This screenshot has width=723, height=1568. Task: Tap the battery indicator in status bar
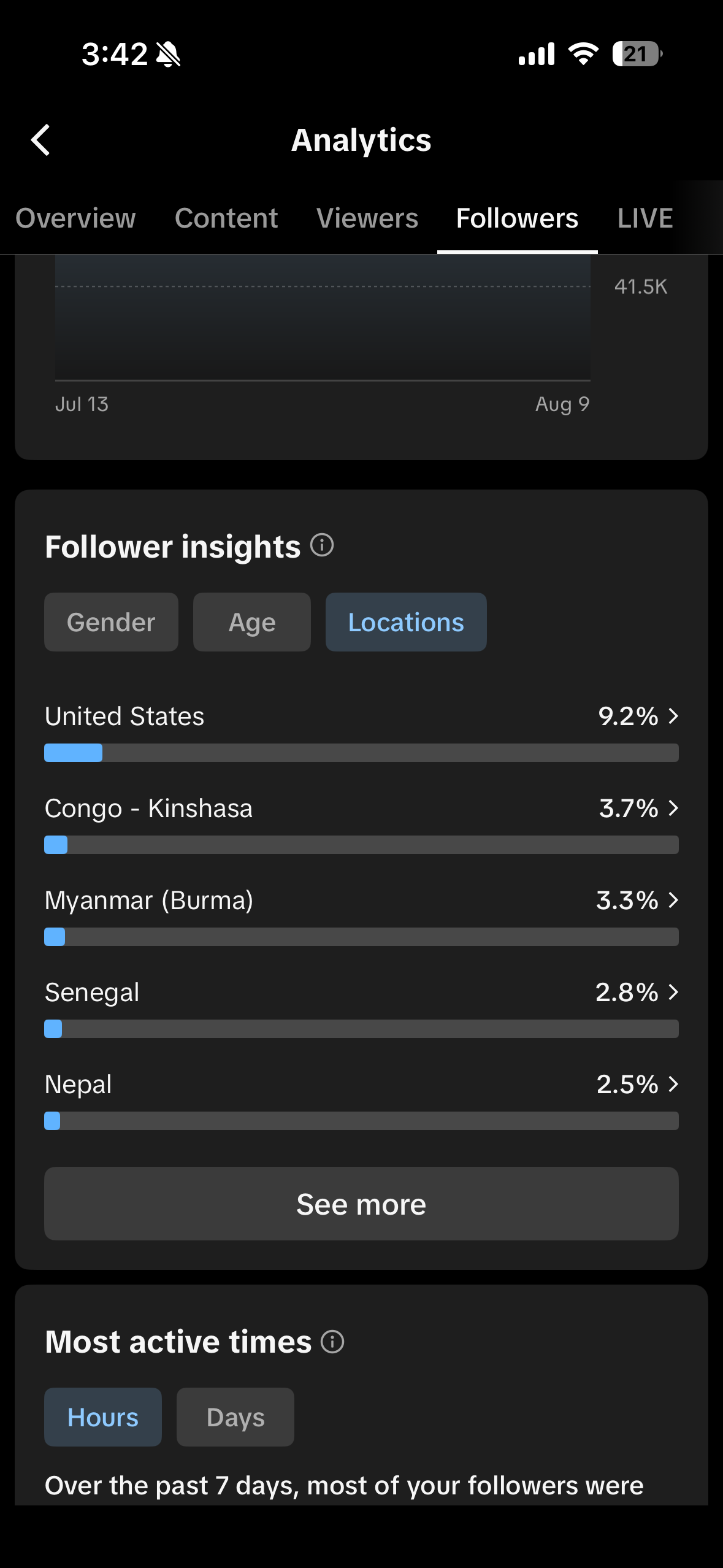[x=637, y=54]
